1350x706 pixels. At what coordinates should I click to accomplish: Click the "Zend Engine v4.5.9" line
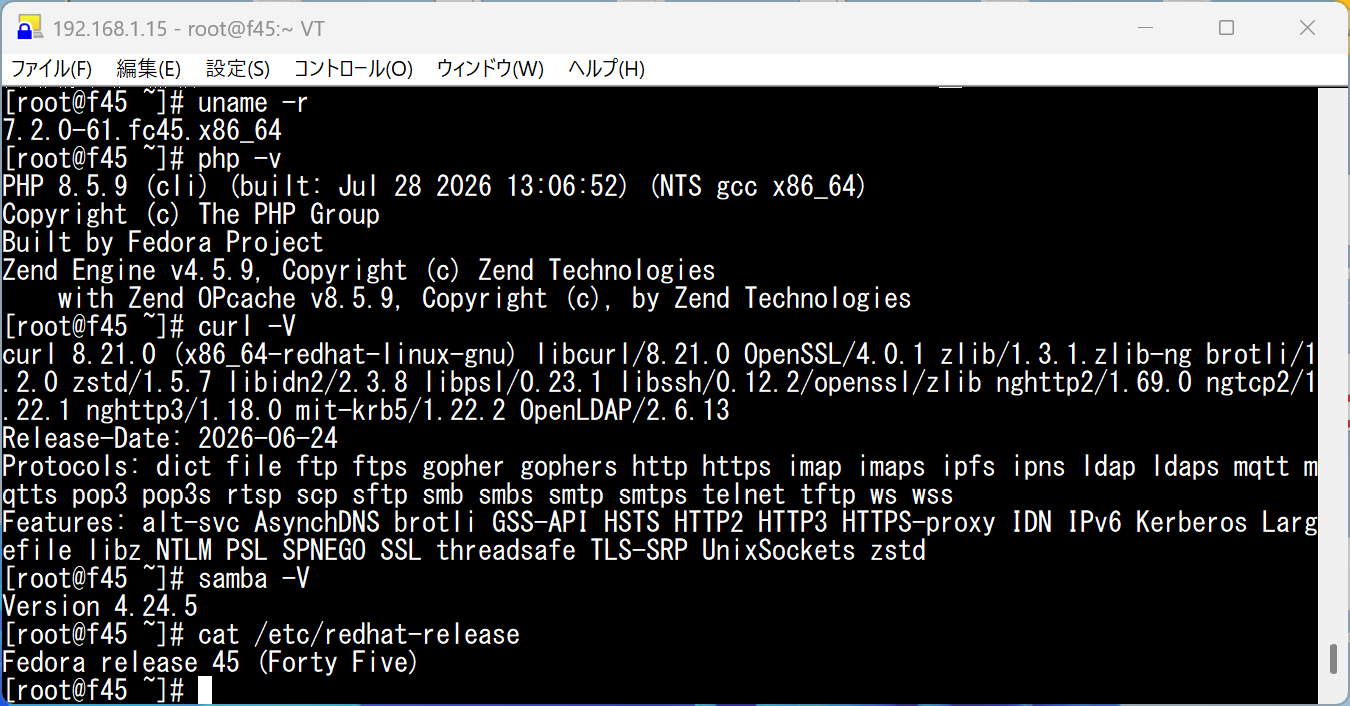(359, 271)
